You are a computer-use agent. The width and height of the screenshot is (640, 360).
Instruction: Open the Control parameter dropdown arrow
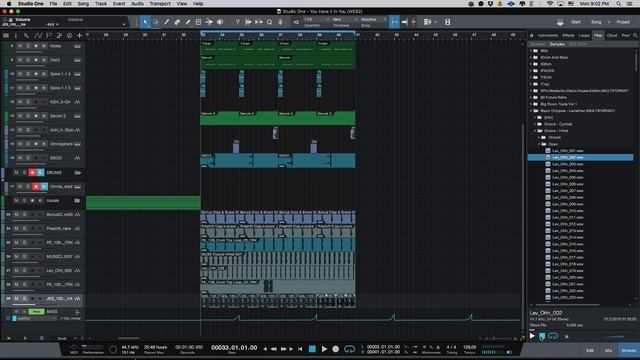(x=124, y=24)
